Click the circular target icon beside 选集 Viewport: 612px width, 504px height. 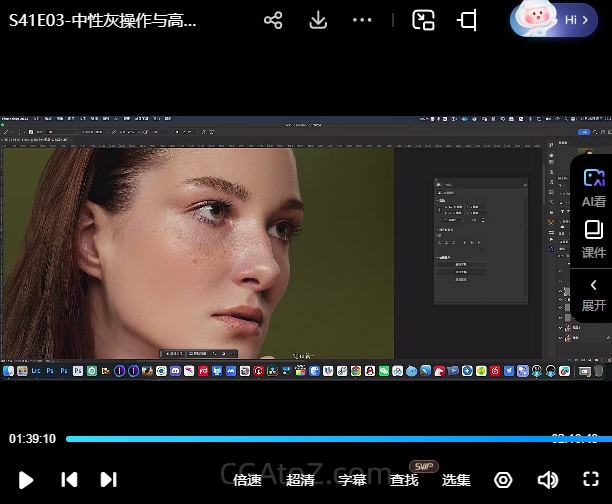(x=504, y=480)
